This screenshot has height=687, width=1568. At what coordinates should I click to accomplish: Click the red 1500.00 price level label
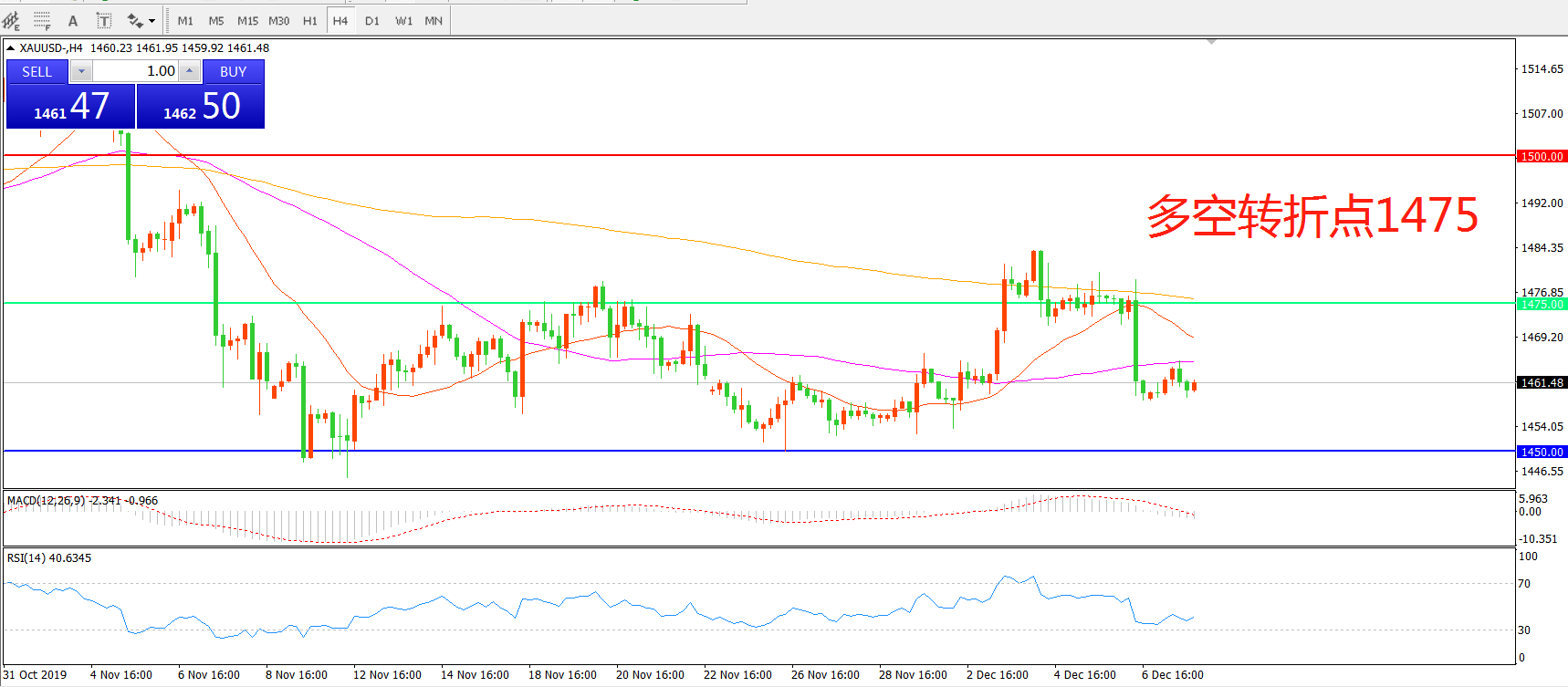tap(1542, 156)
